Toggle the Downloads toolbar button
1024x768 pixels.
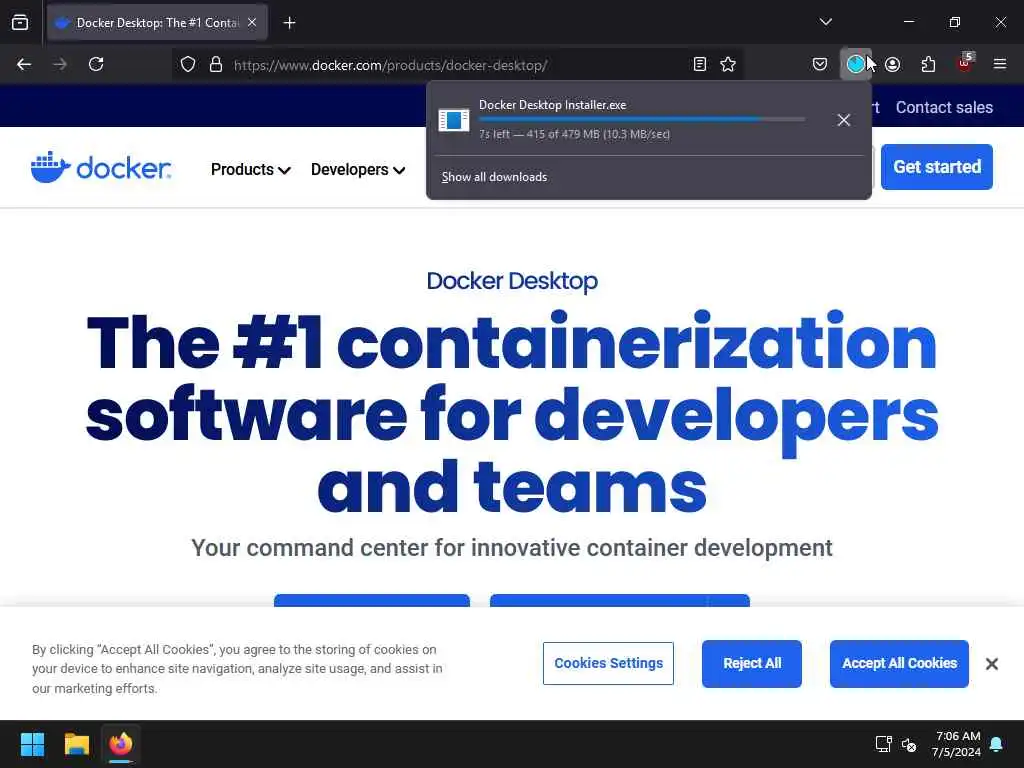[x=856, y=64]
